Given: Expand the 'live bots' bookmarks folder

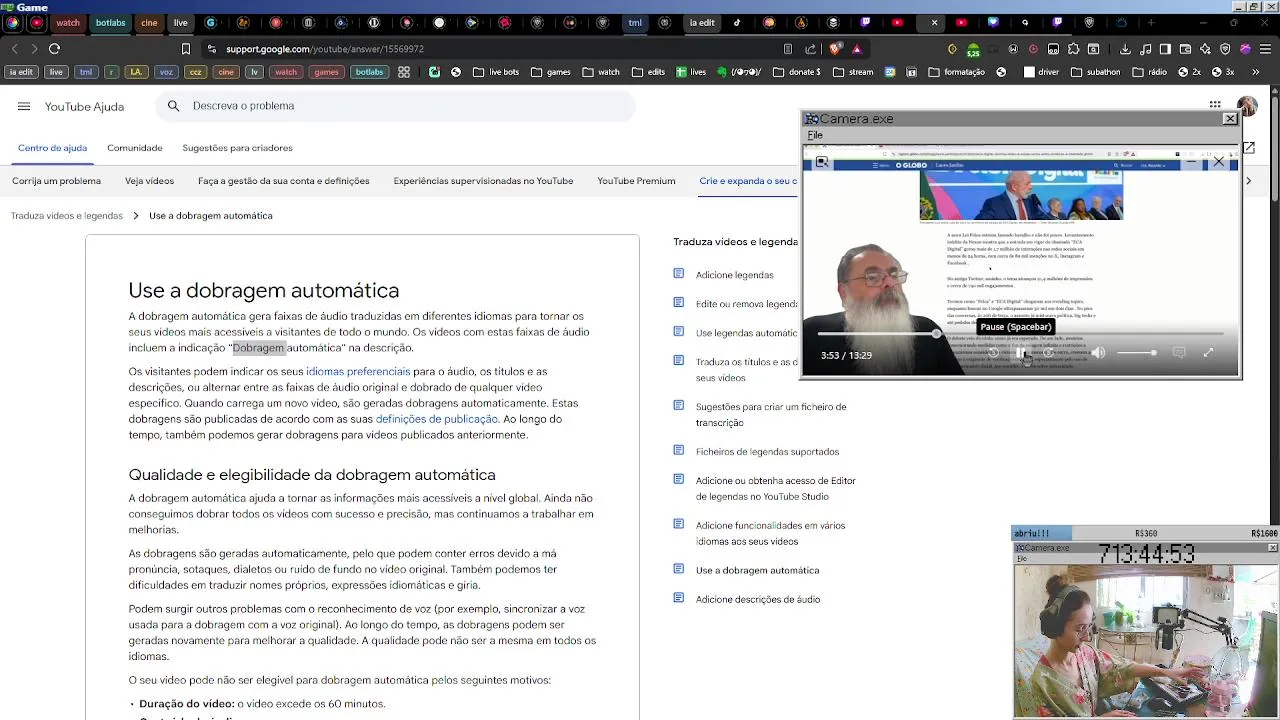Looking at the screenshot, I should click(x=496, y=72).
